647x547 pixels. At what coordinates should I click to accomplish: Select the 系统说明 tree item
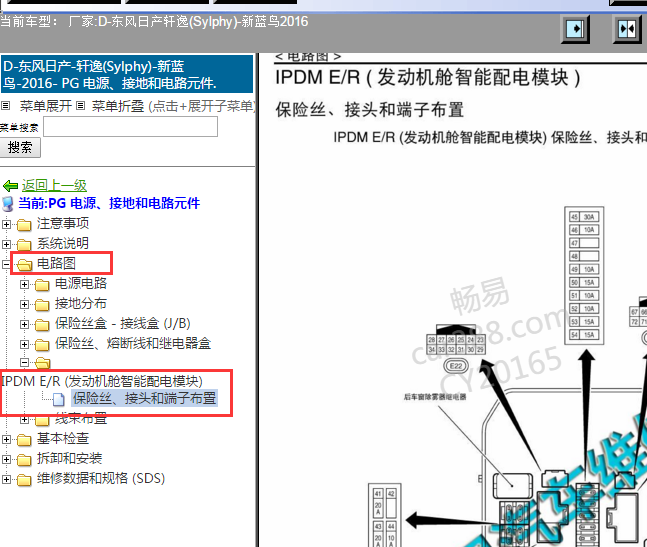[63, 243]
